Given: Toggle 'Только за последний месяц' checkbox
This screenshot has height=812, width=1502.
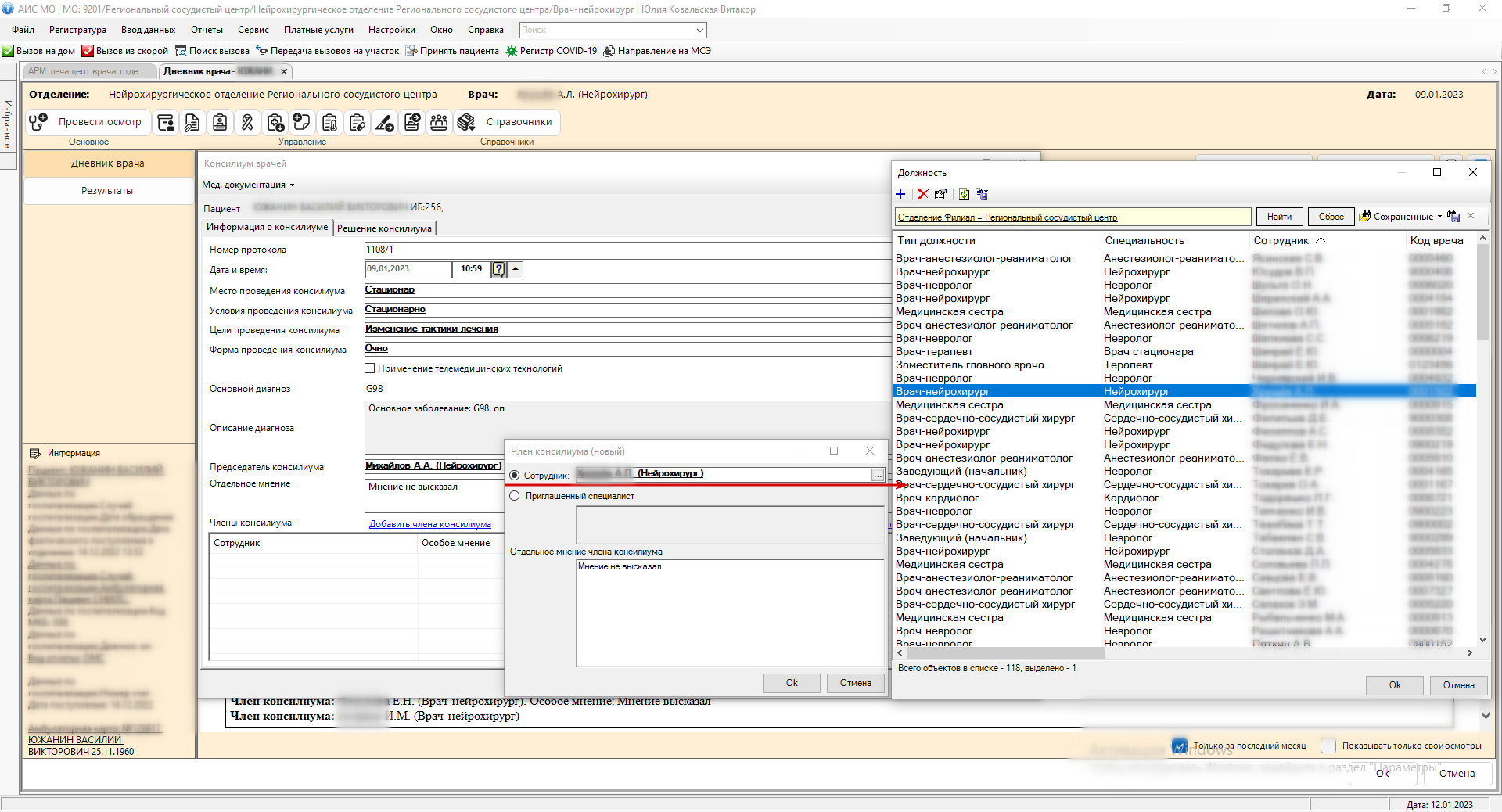Looking at the screenshot, I should [1180, 746].
